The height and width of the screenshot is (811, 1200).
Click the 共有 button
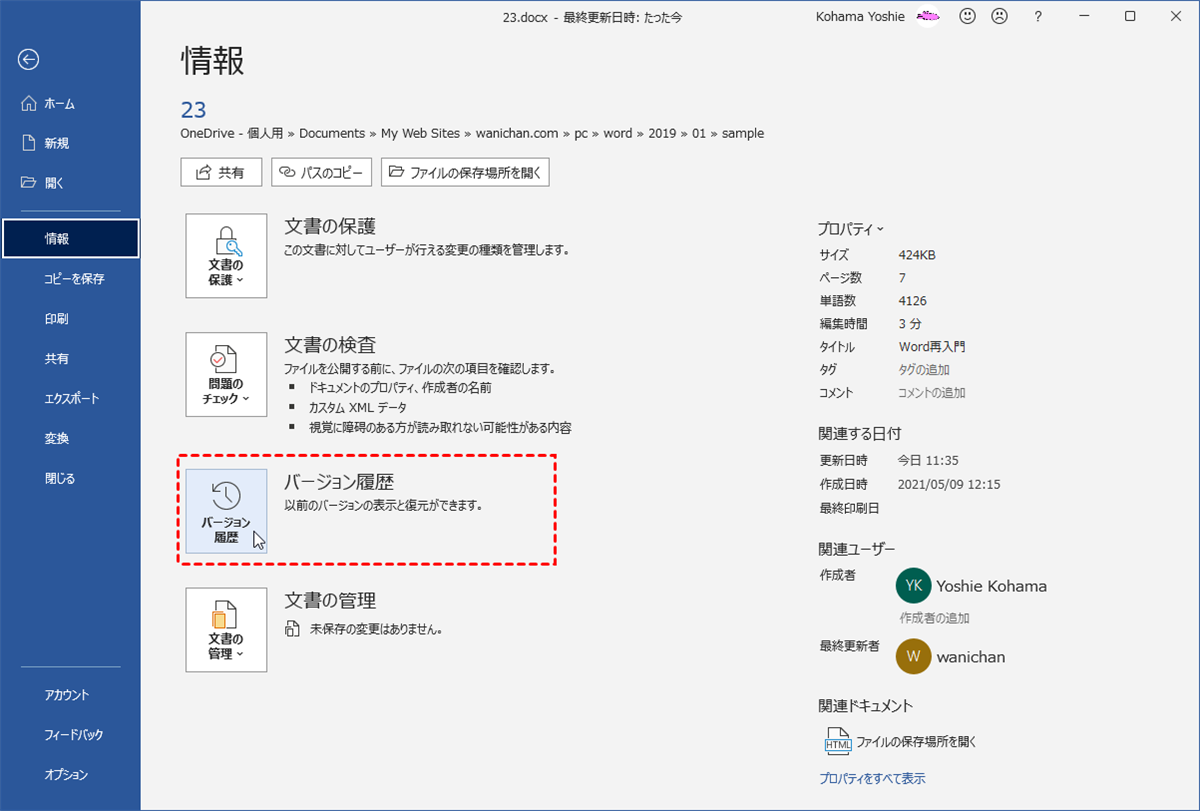click(x=221, y=172)
